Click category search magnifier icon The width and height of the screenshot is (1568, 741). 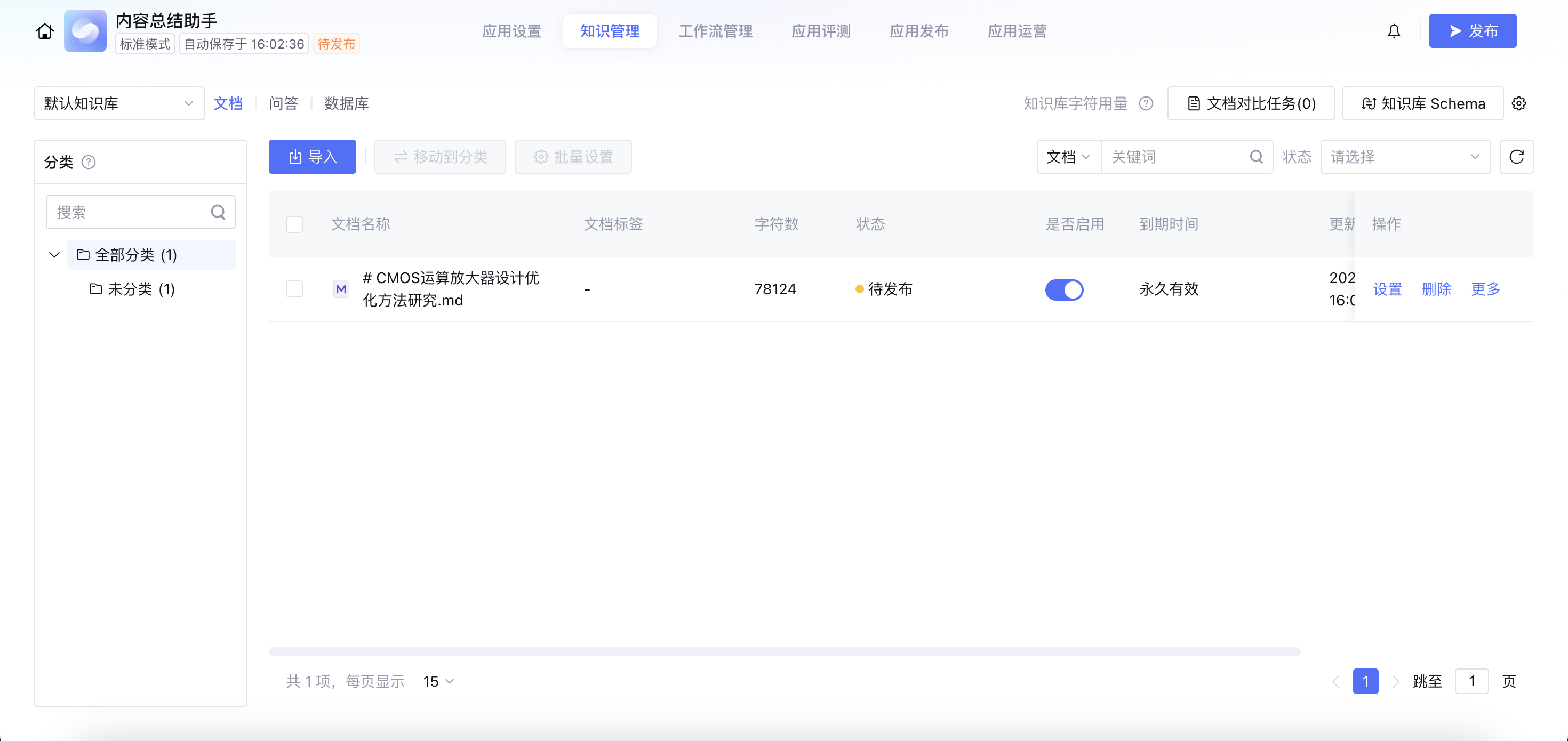(x=218, y=212)
